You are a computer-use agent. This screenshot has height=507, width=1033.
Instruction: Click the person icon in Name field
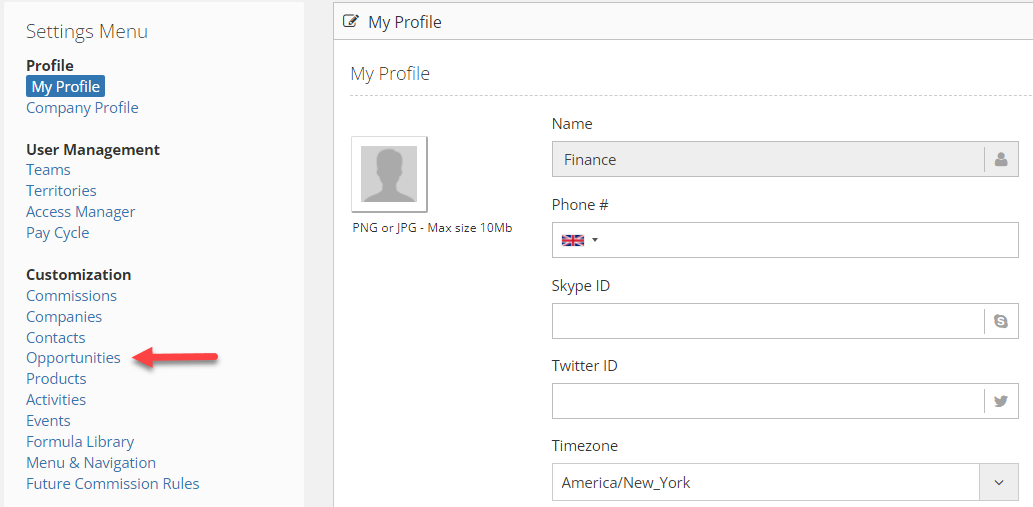coord(1001,159)
